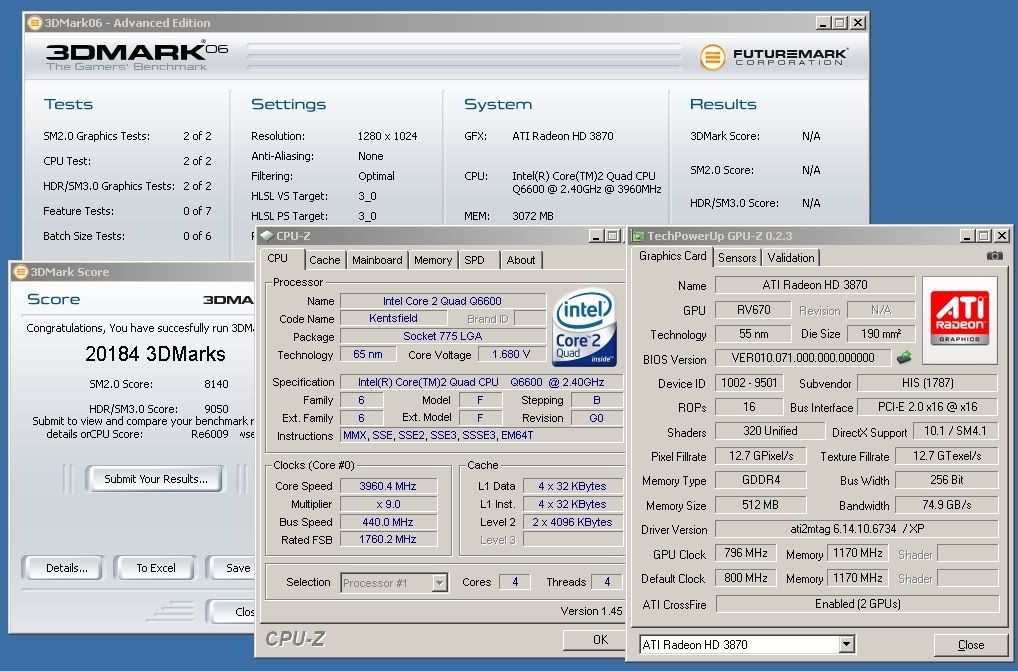Close the 3DMark06 main window

click(x=858, y=23)
